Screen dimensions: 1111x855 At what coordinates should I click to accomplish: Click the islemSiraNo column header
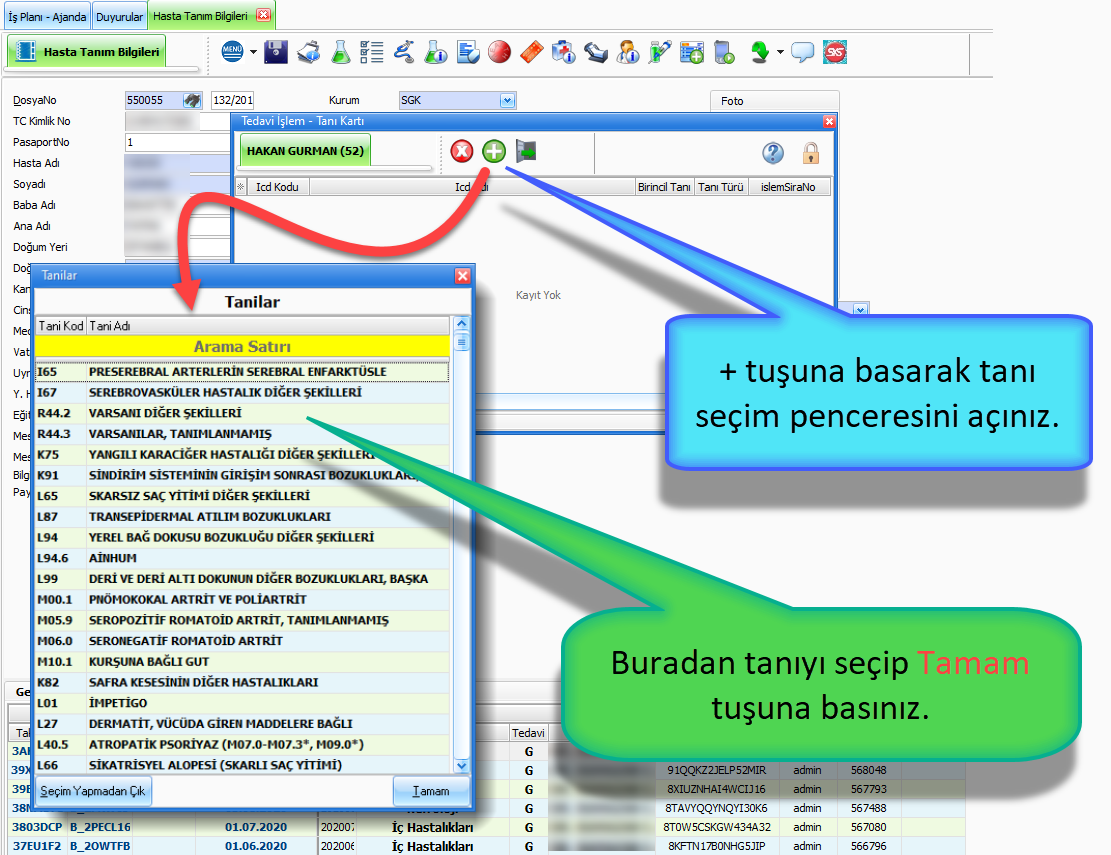tap(789, 187)
